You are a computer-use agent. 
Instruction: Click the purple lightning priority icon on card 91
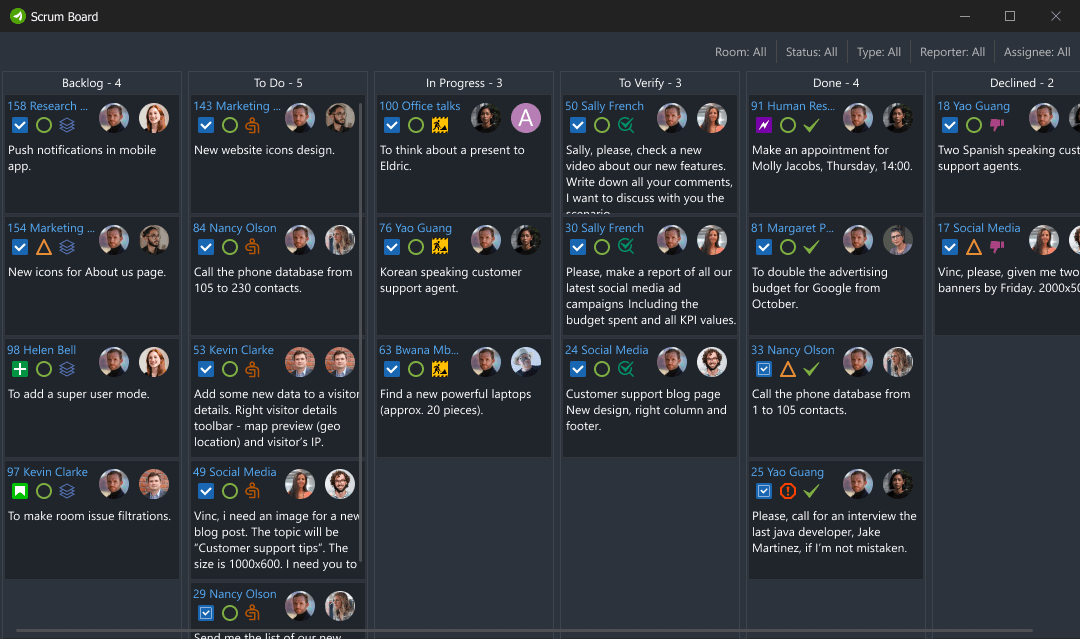[762, 125]
